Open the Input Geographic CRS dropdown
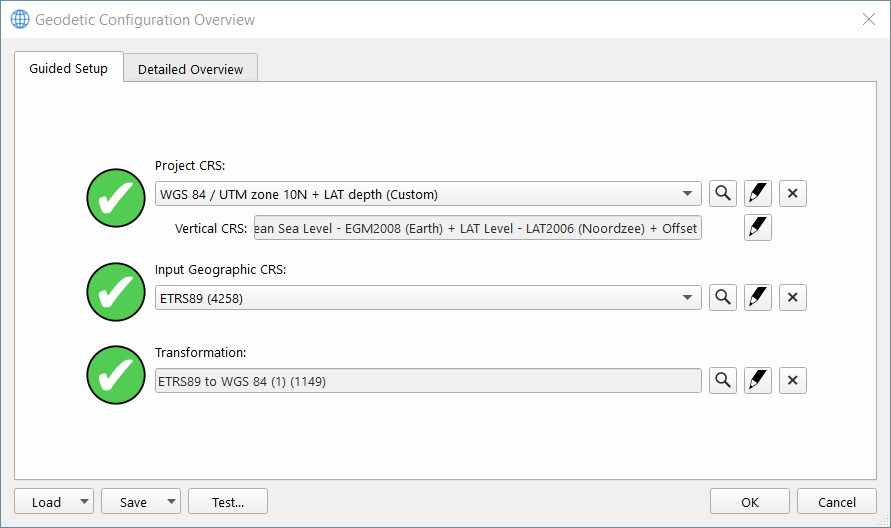This screenshot has width=891, height=528. click(x=688, y=297)
